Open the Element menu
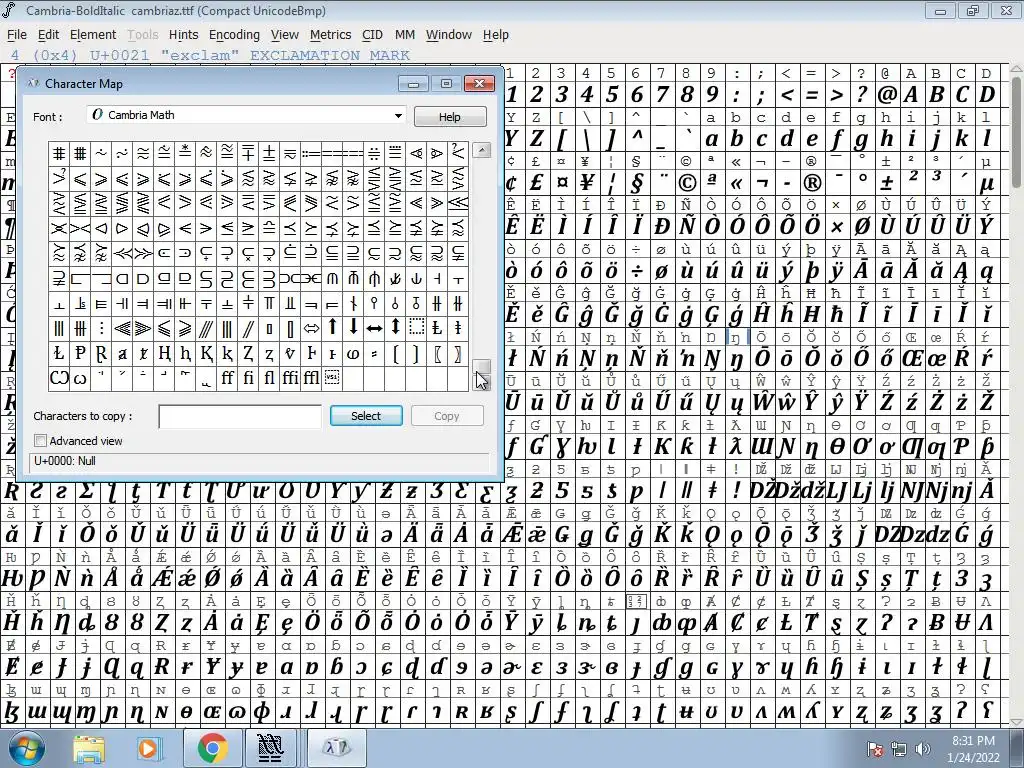Screen dimensions: 1024x768 [93, 35]
